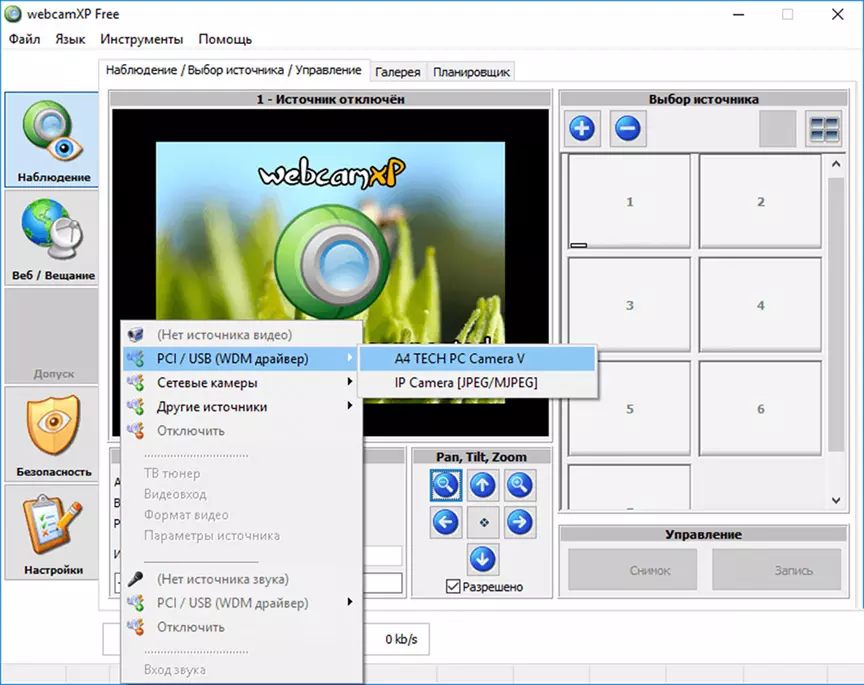Toggle the Разрешено checkbox
The image size is (864, 685).
pos(453,586)
